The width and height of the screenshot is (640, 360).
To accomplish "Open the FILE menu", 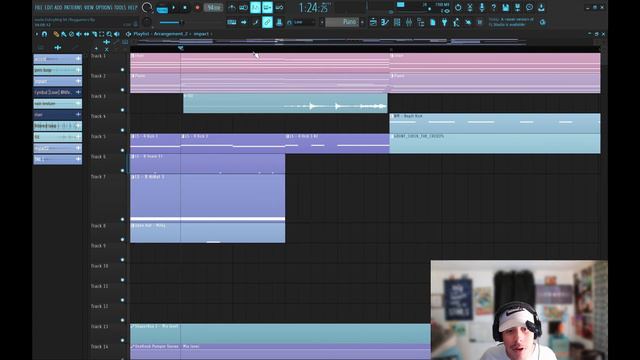I will (x=39, y=7).
